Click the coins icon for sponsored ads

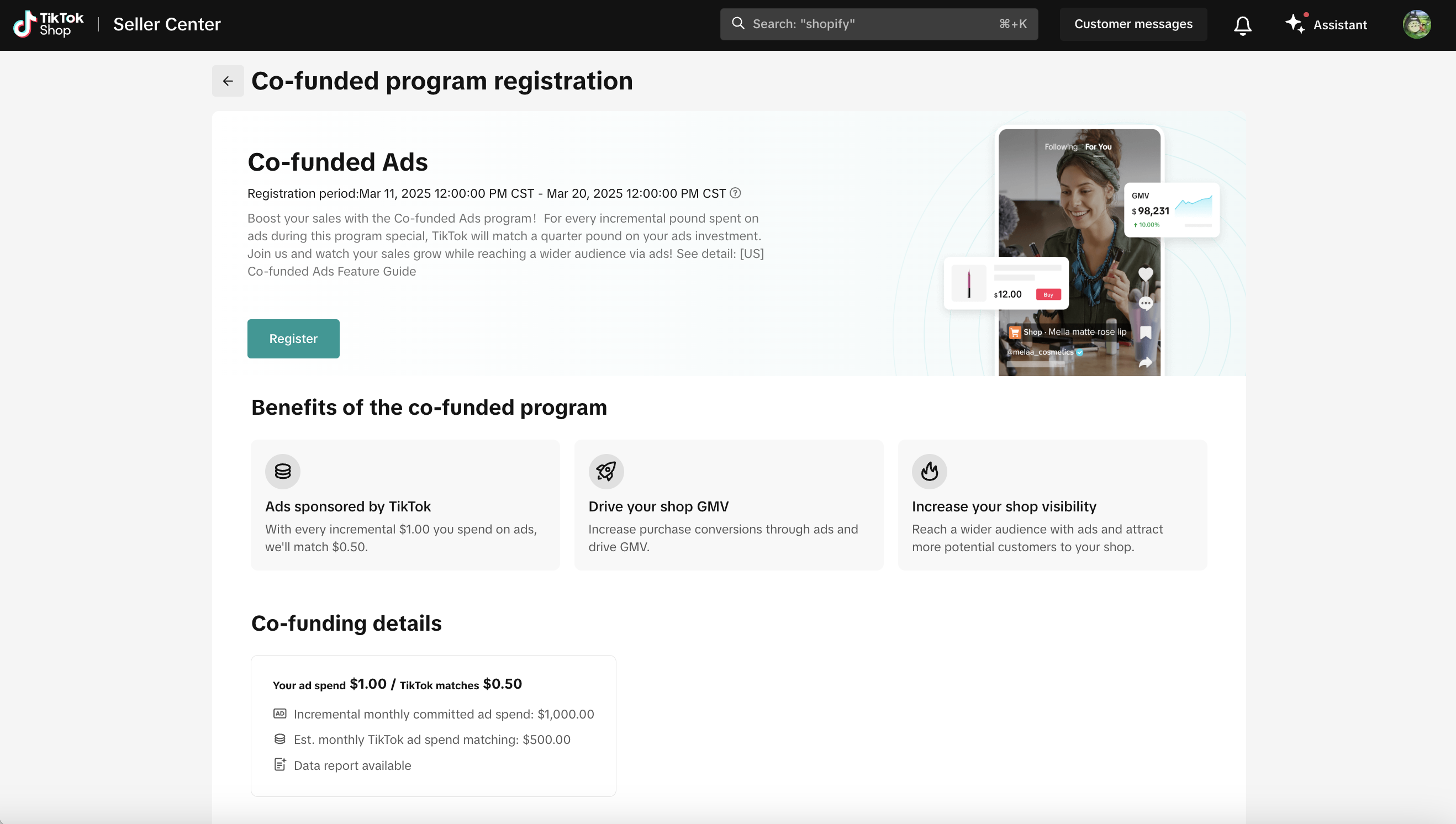coord(282,471)
